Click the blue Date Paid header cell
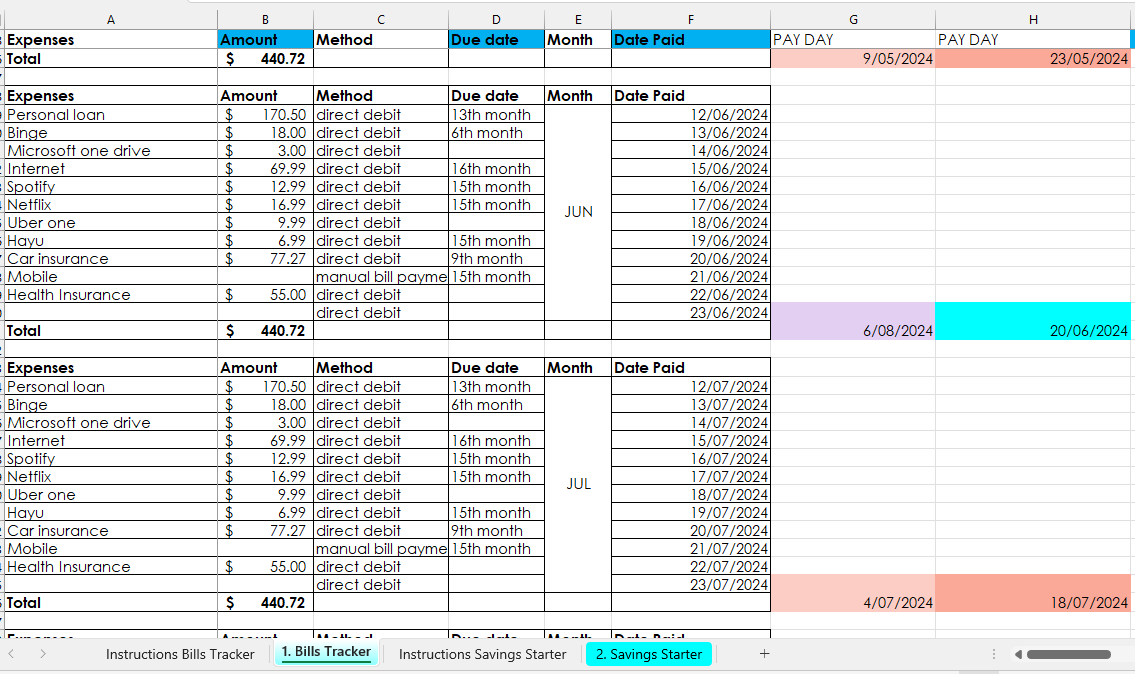The height and width of the screenshot is (674, 1135). (x=691, y=40)
